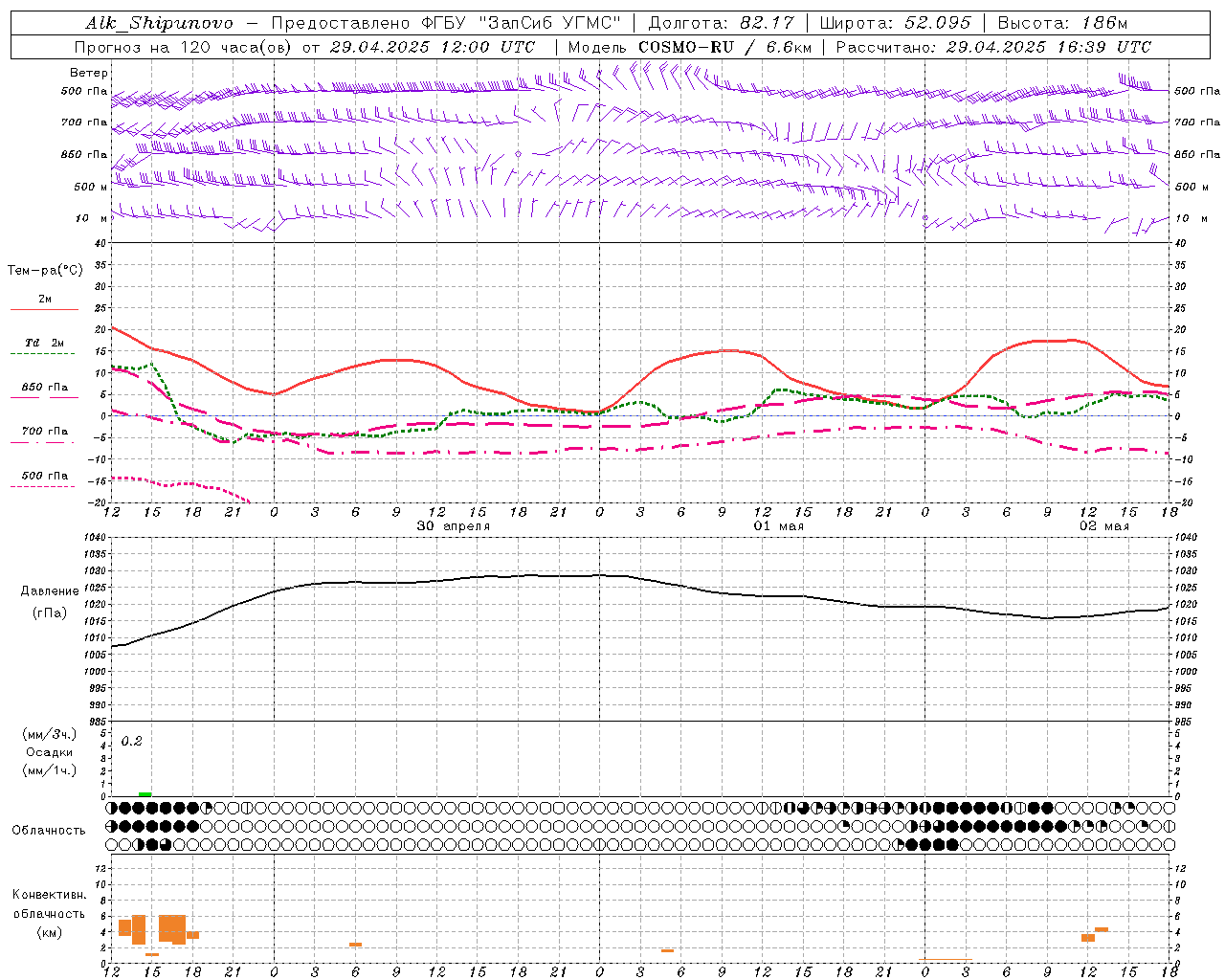Click the 2м temperature legend entry
1225x980 pixels.
pyautogui.click(x=45, y=299)
